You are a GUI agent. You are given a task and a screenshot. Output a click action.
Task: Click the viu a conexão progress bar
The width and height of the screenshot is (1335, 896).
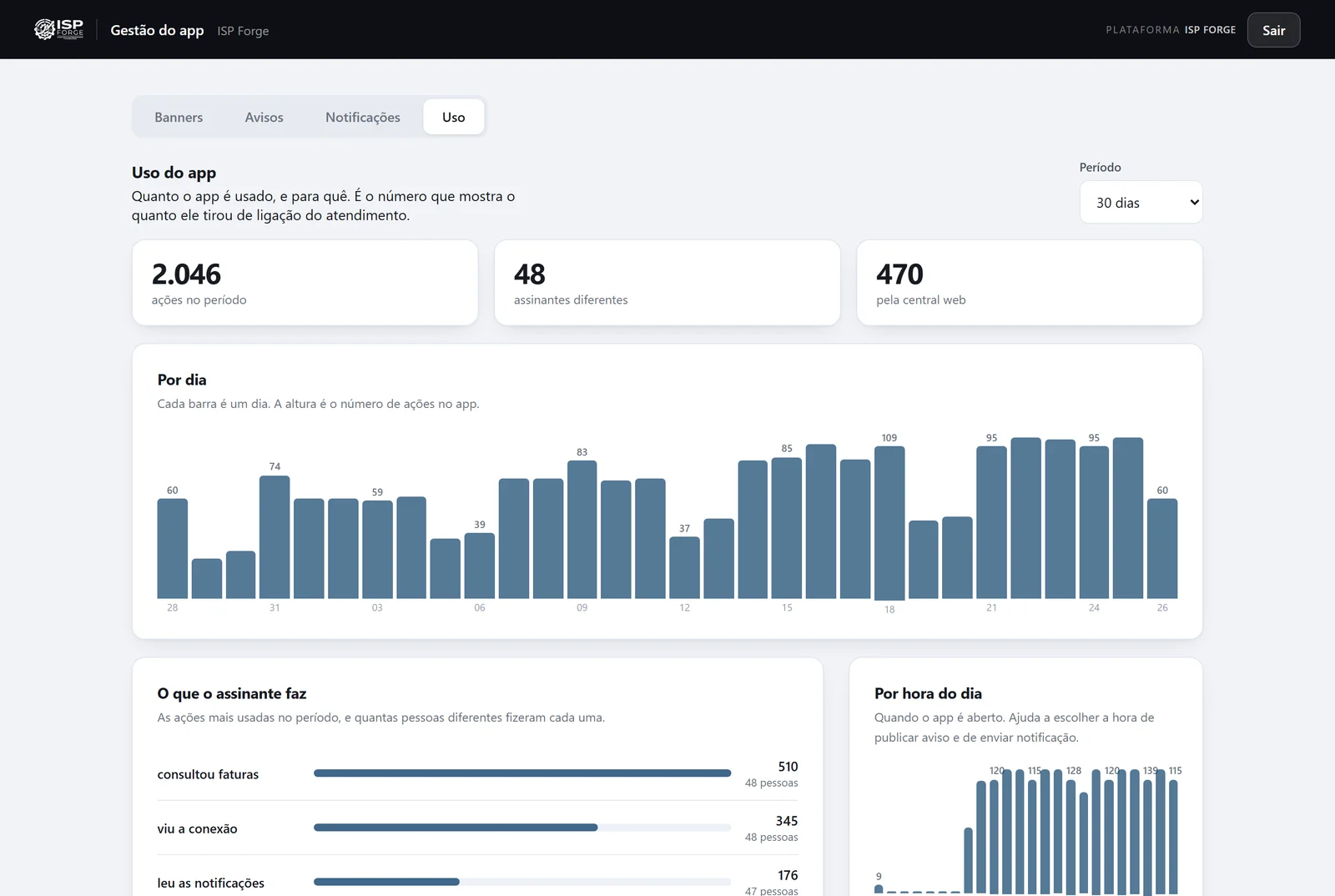tap(522, 828)
